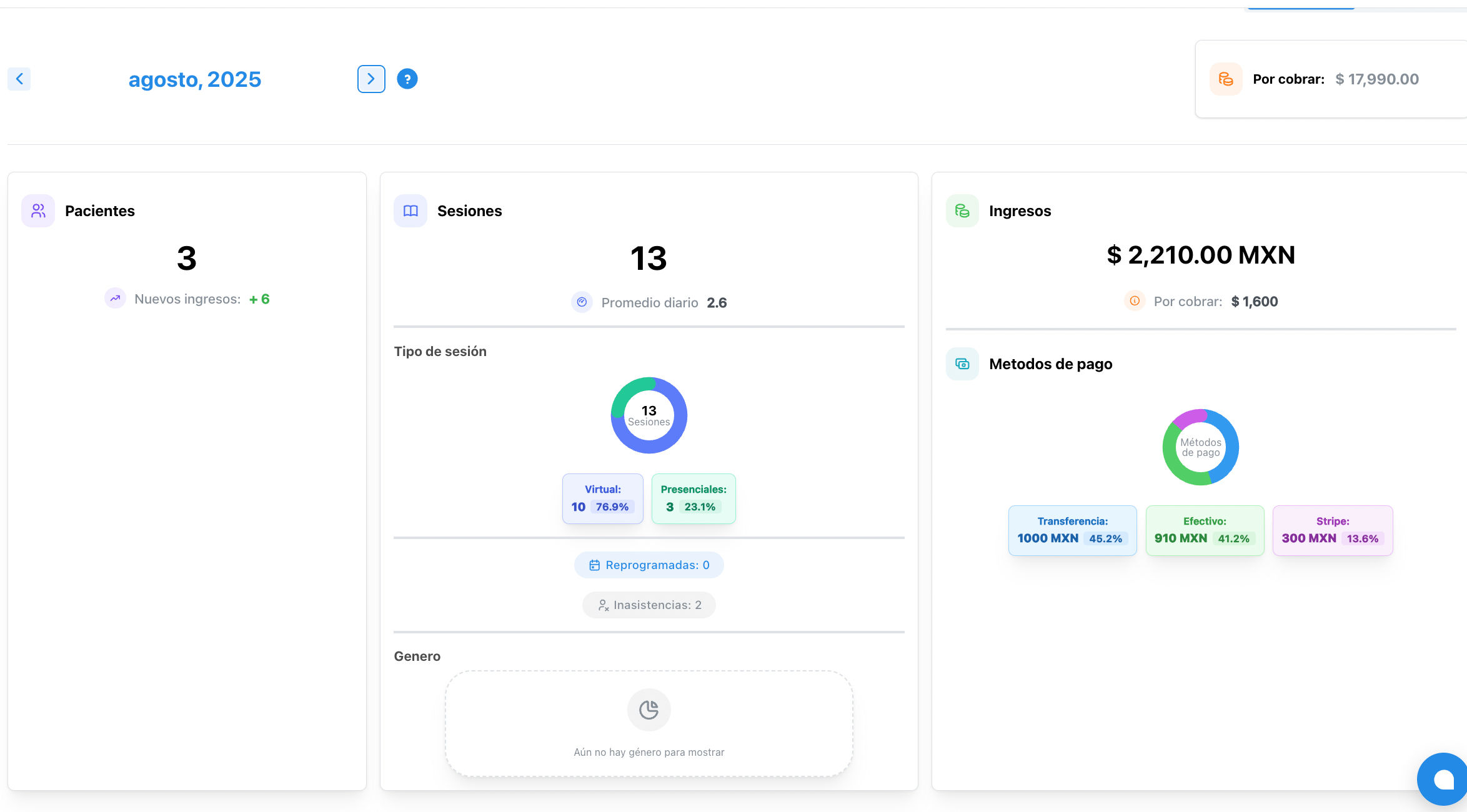Select the Efectivo 910 MXN card

1205,530
